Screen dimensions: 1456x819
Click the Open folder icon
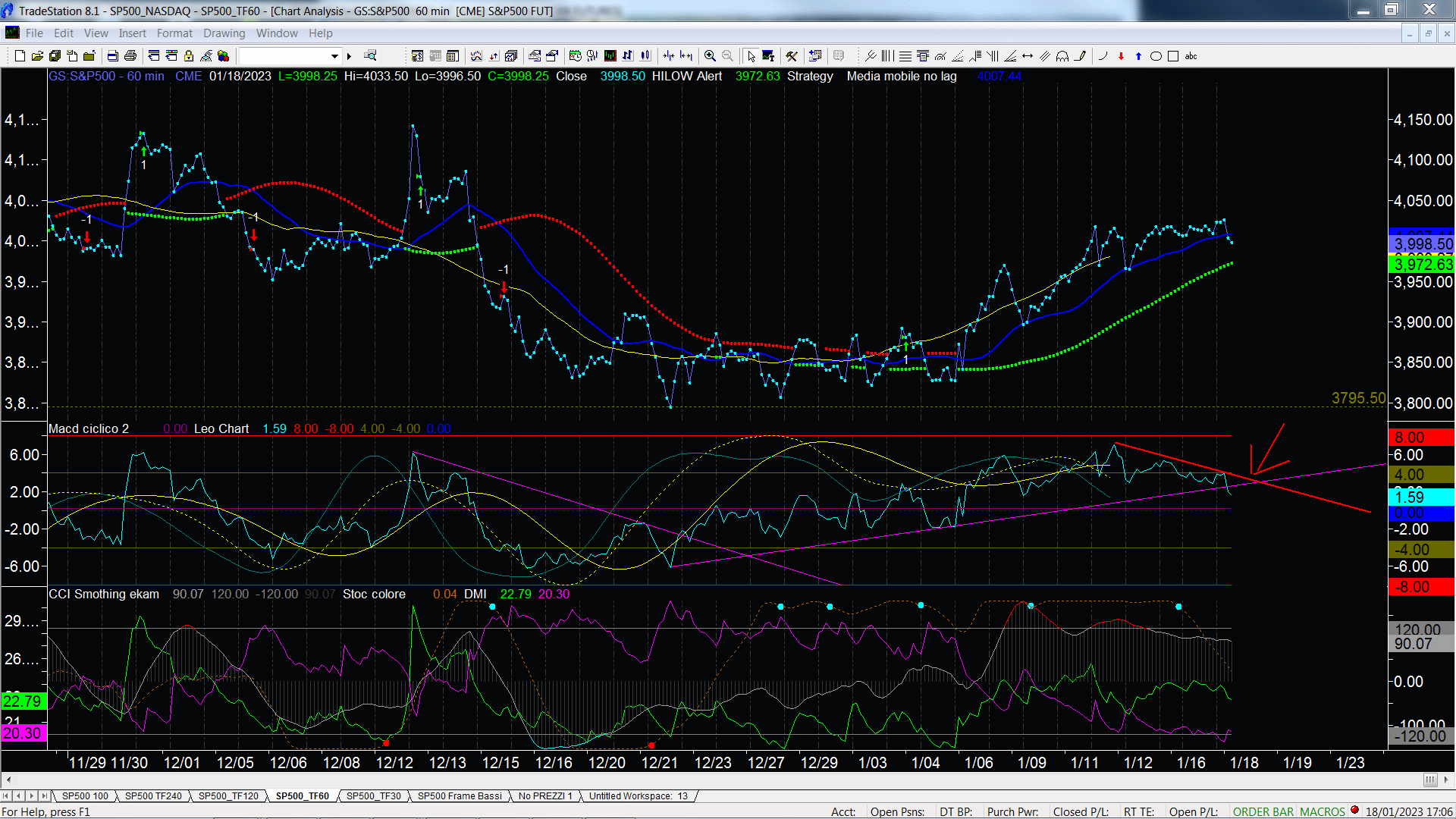(x=37, y=56)
